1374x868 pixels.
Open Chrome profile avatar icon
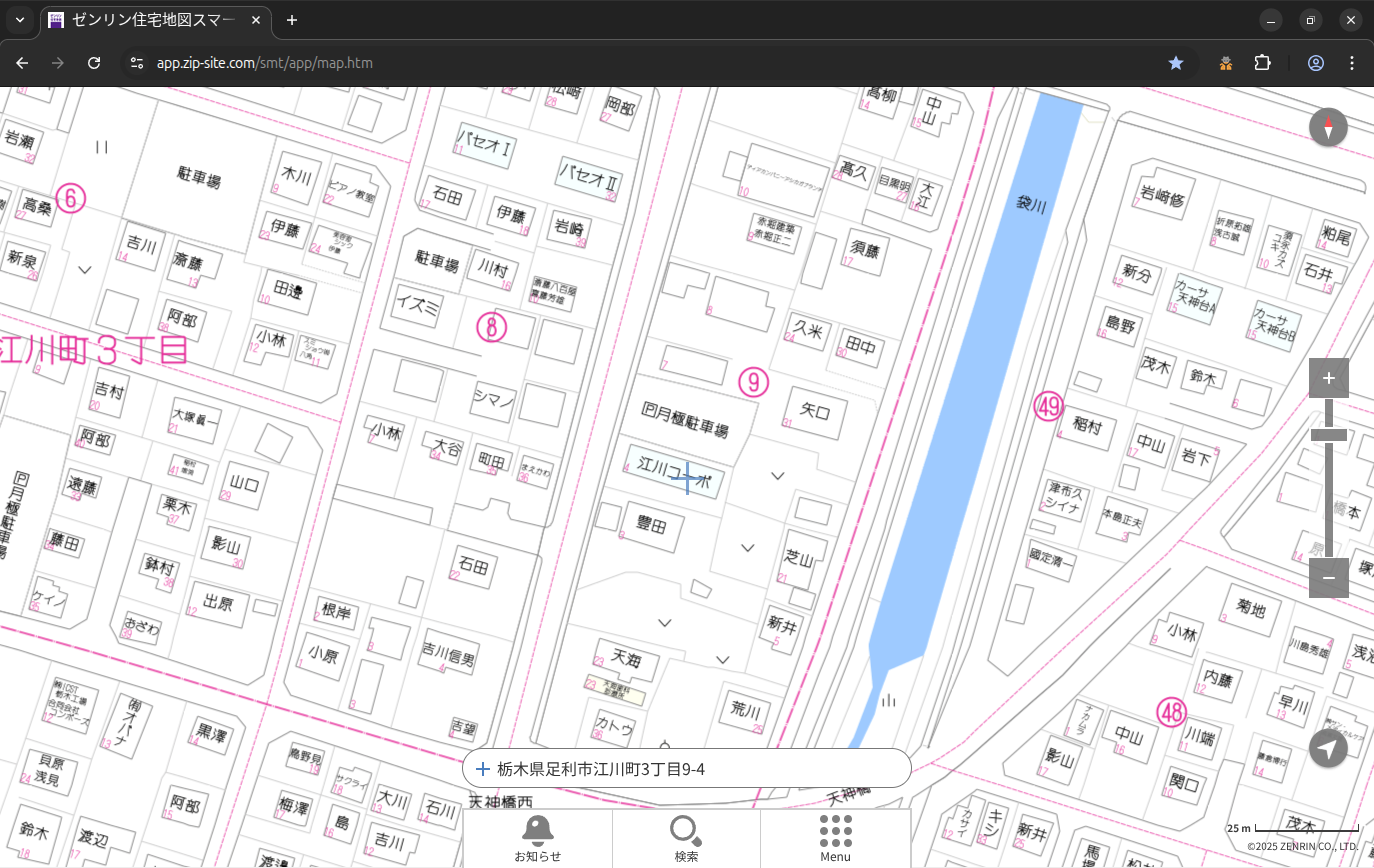point(1315,63)
